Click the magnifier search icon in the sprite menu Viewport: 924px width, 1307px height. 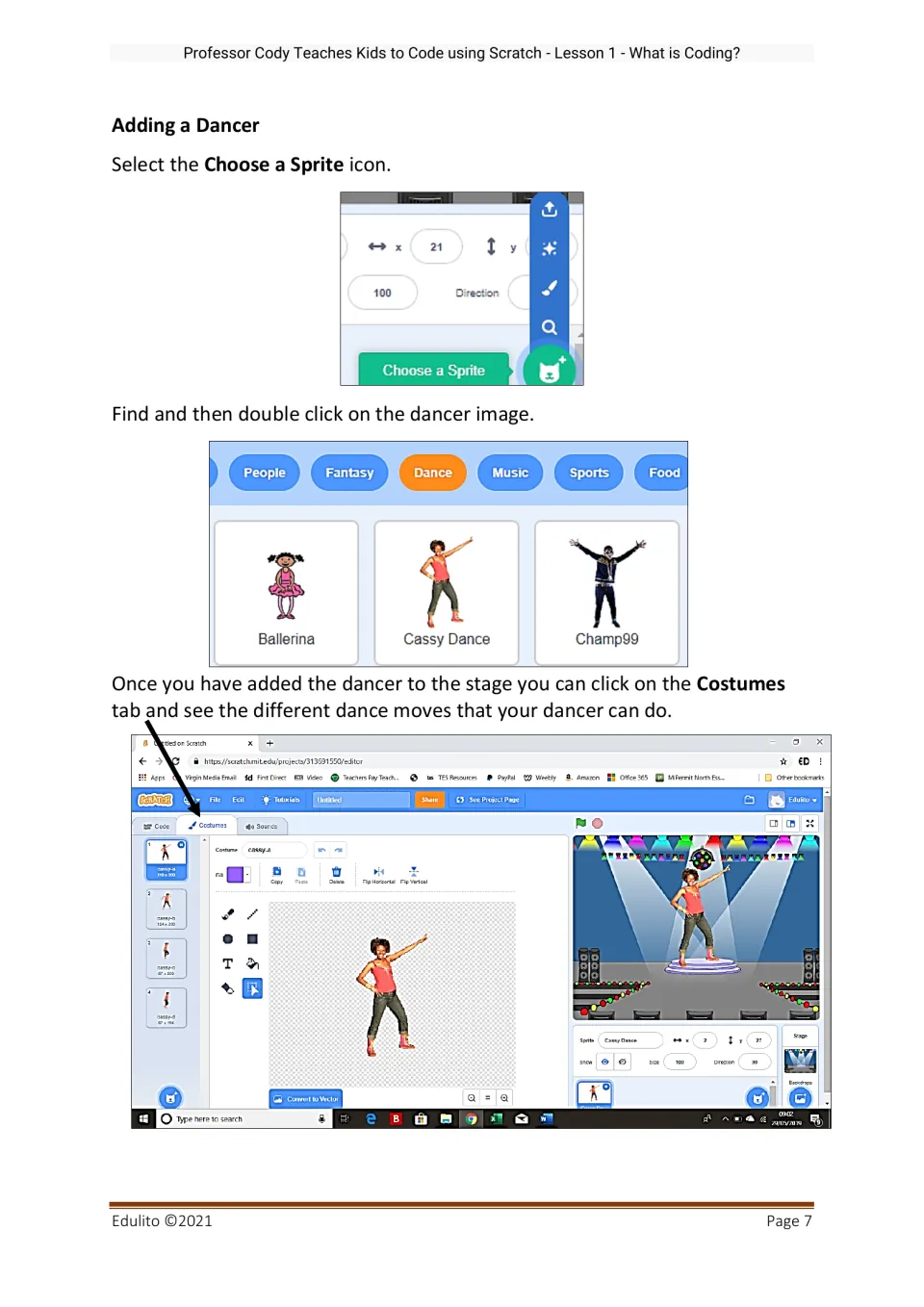tap(550, 327)
